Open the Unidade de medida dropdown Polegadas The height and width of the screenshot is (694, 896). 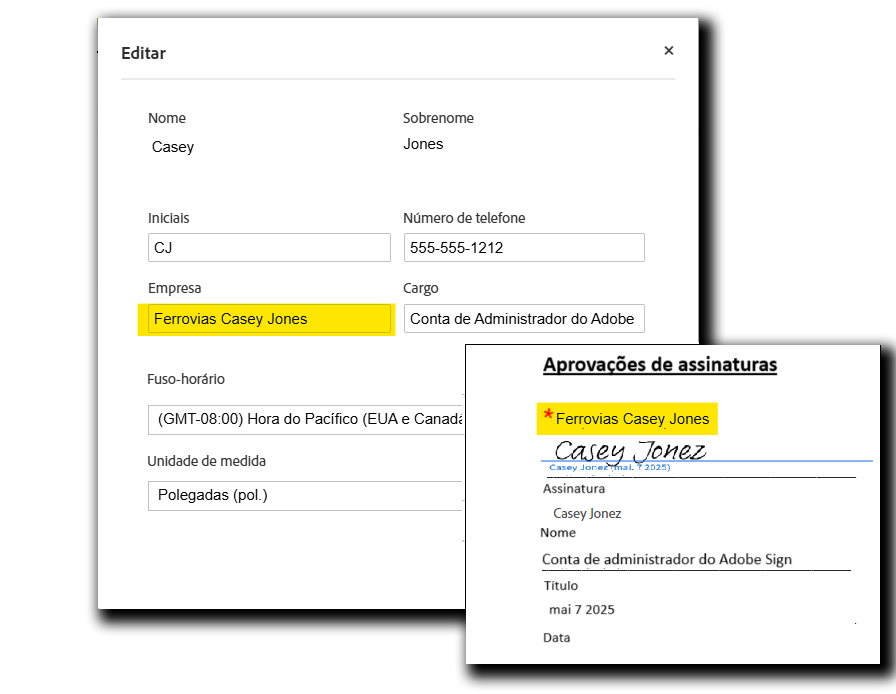(x=306, y=496)
